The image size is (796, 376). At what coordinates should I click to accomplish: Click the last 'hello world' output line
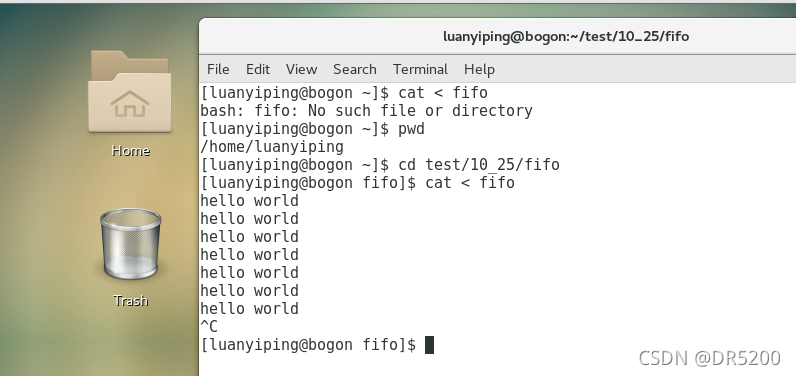click(249, 309)
